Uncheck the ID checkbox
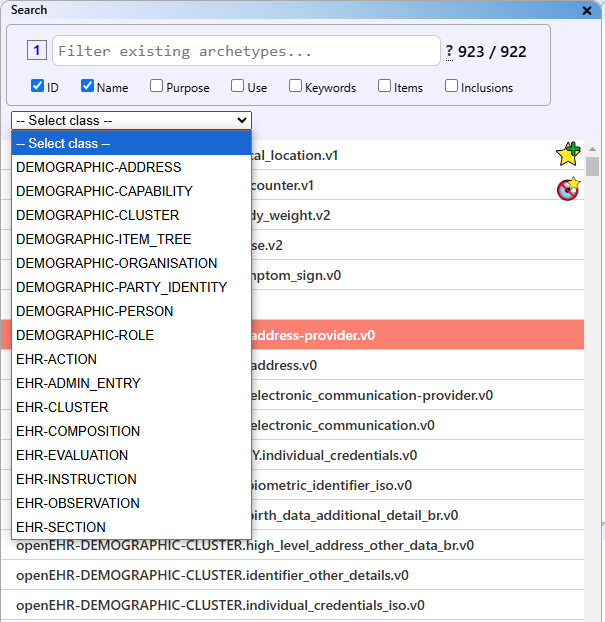The image size is (605, 622). click(38, 86)
